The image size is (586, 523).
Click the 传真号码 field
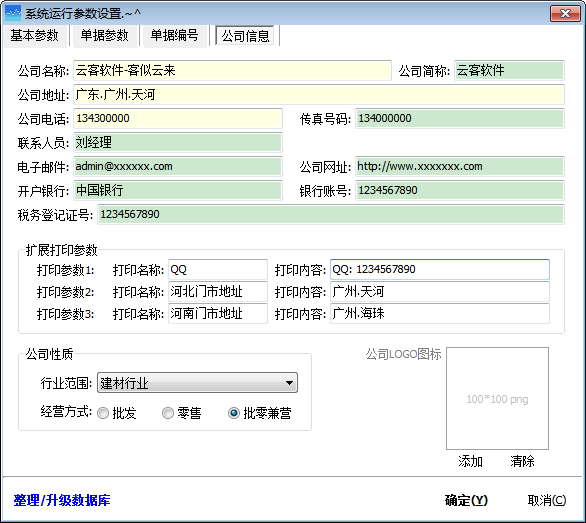[460, 119]
